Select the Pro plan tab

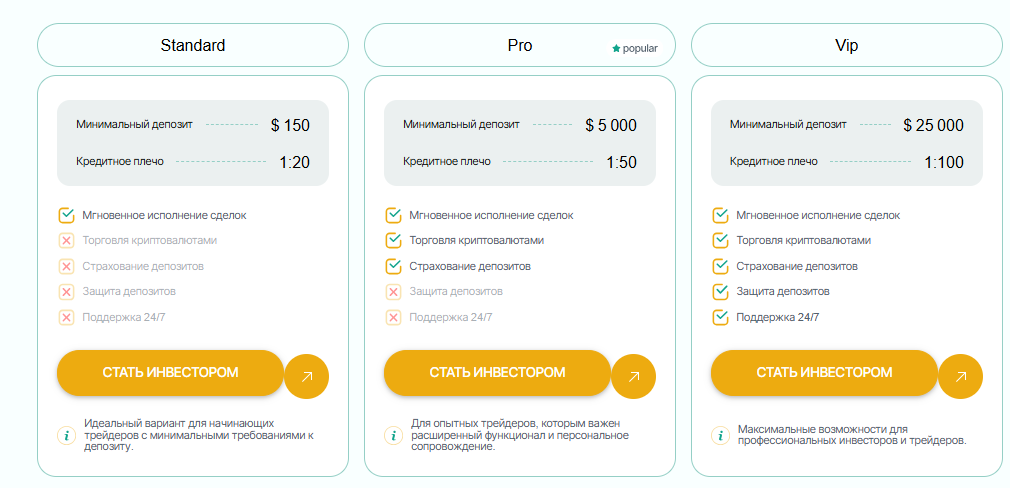coord(520,45)
